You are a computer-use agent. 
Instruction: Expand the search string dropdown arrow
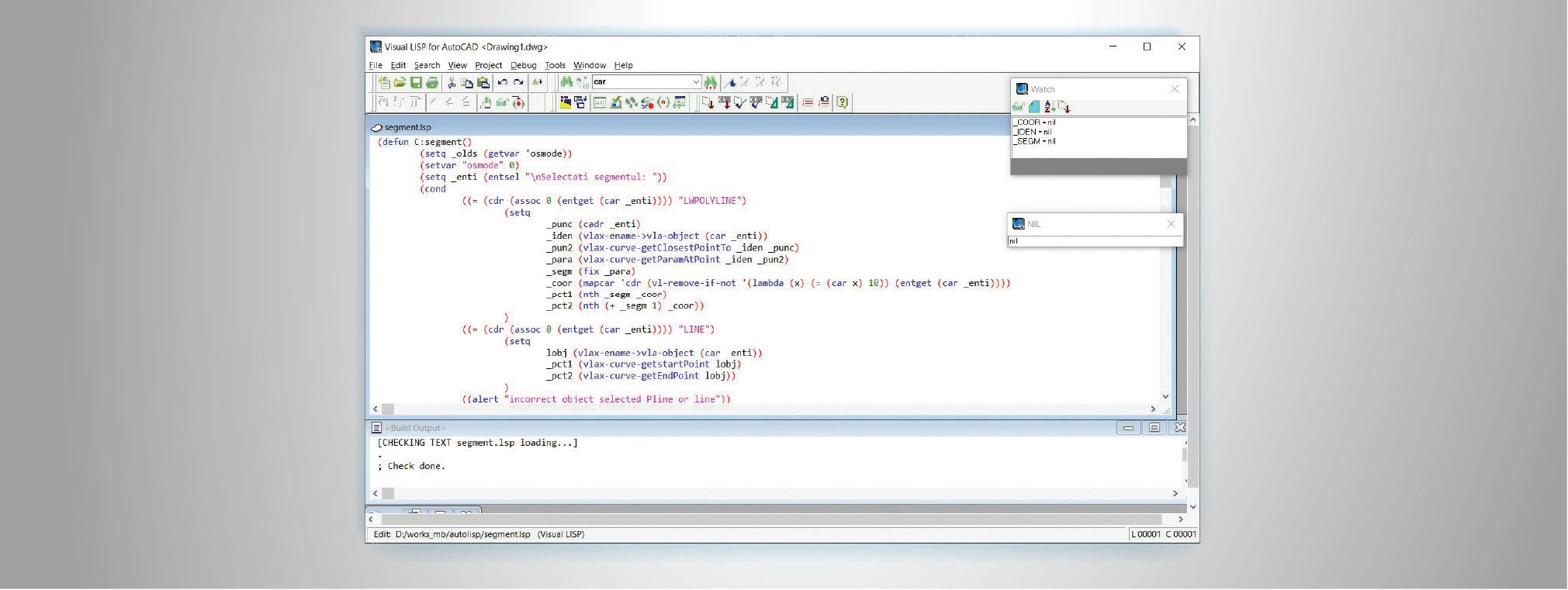pyautogui.click(x=696, y=82)
